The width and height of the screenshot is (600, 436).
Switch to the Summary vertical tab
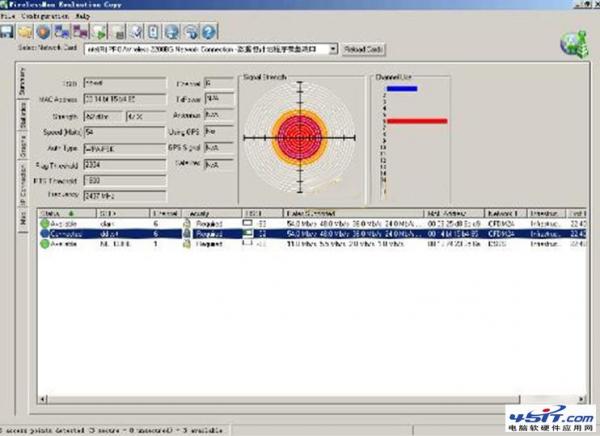click(x=23, y=81)
